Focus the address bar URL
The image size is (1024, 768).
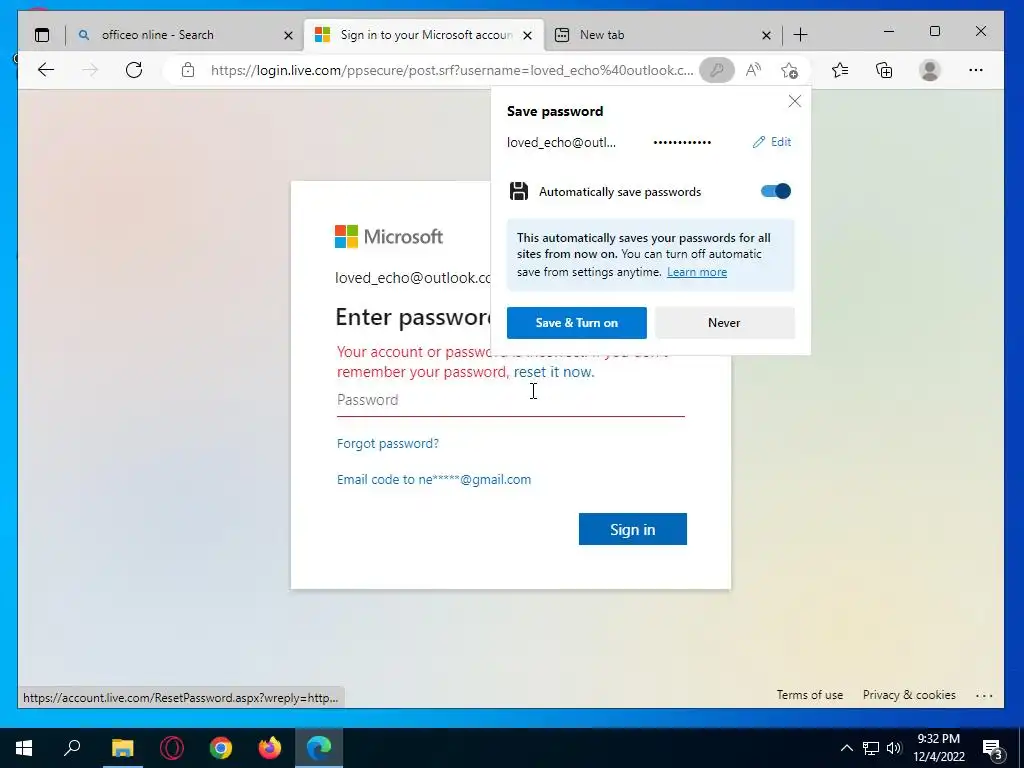pyautogui.click(x=452, y=70)
